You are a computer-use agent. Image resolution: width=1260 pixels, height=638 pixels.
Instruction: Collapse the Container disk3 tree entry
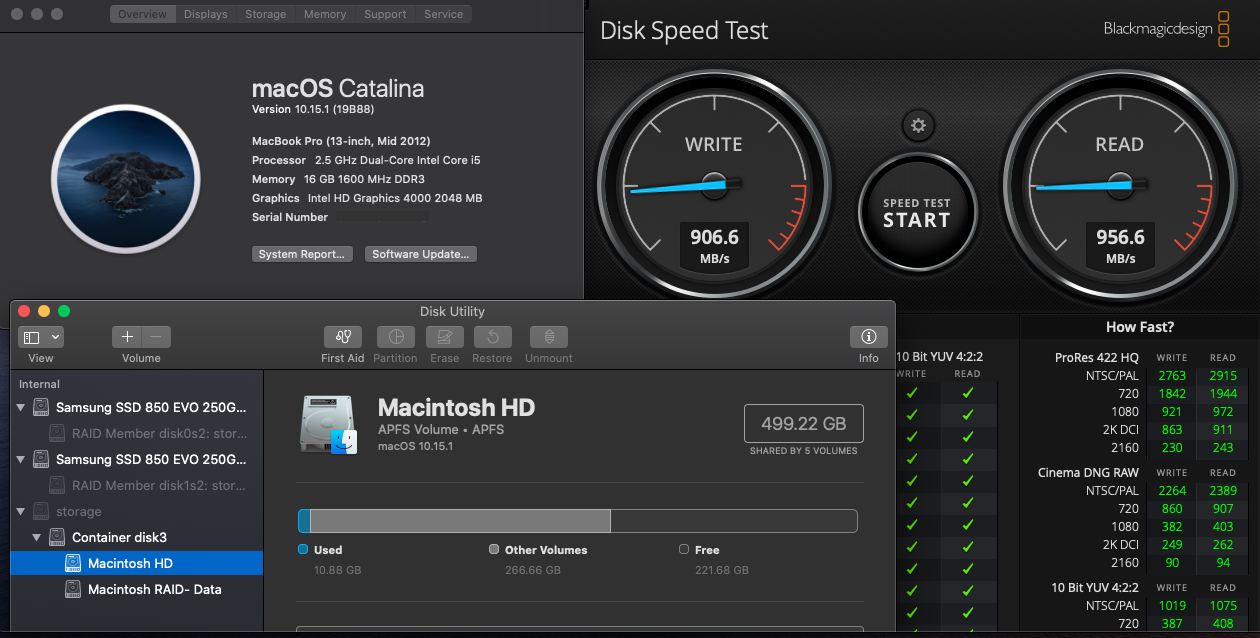click(x=36, y=537)
